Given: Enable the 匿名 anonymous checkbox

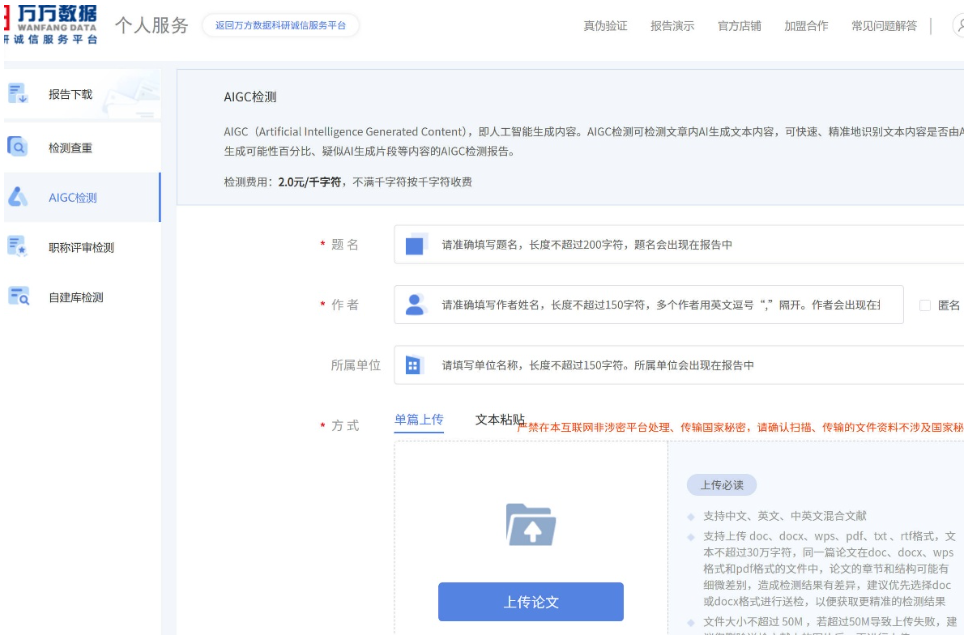Looking at the screenshot, I should click(924, 305).
